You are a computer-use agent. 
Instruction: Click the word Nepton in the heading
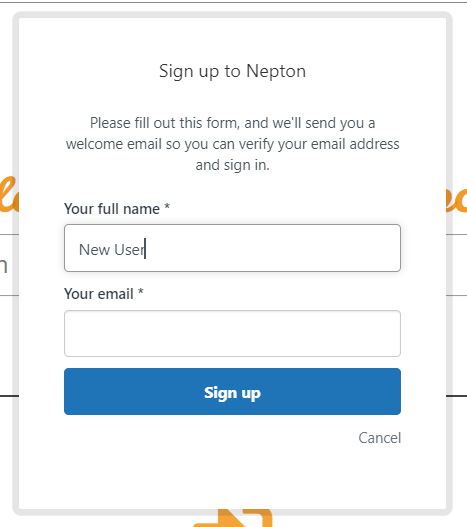pyautogui.click(x=276, y=71)
